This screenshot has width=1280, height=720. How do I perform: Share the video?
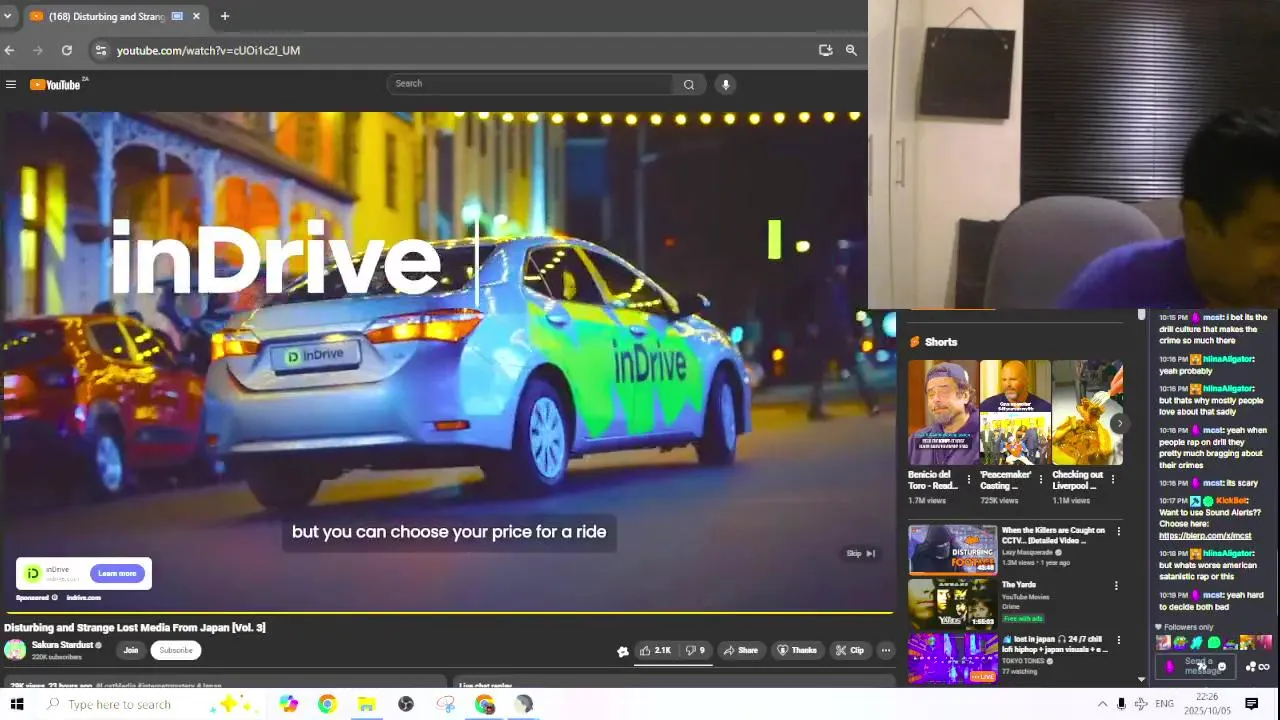[741, 650]
